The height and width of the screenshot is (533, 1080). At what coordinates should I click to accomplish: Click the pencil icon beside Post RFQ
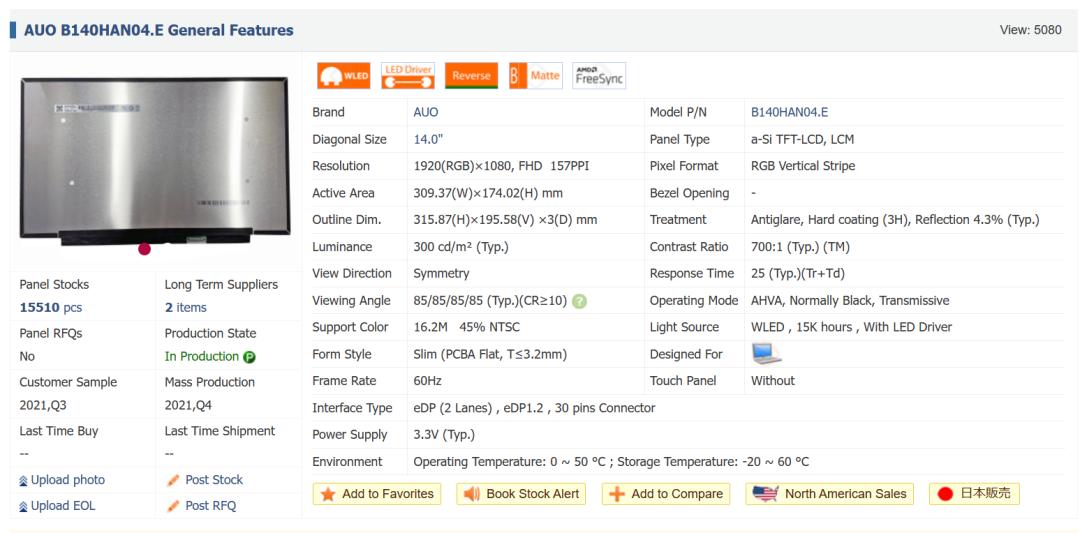[x=173, y=505]
